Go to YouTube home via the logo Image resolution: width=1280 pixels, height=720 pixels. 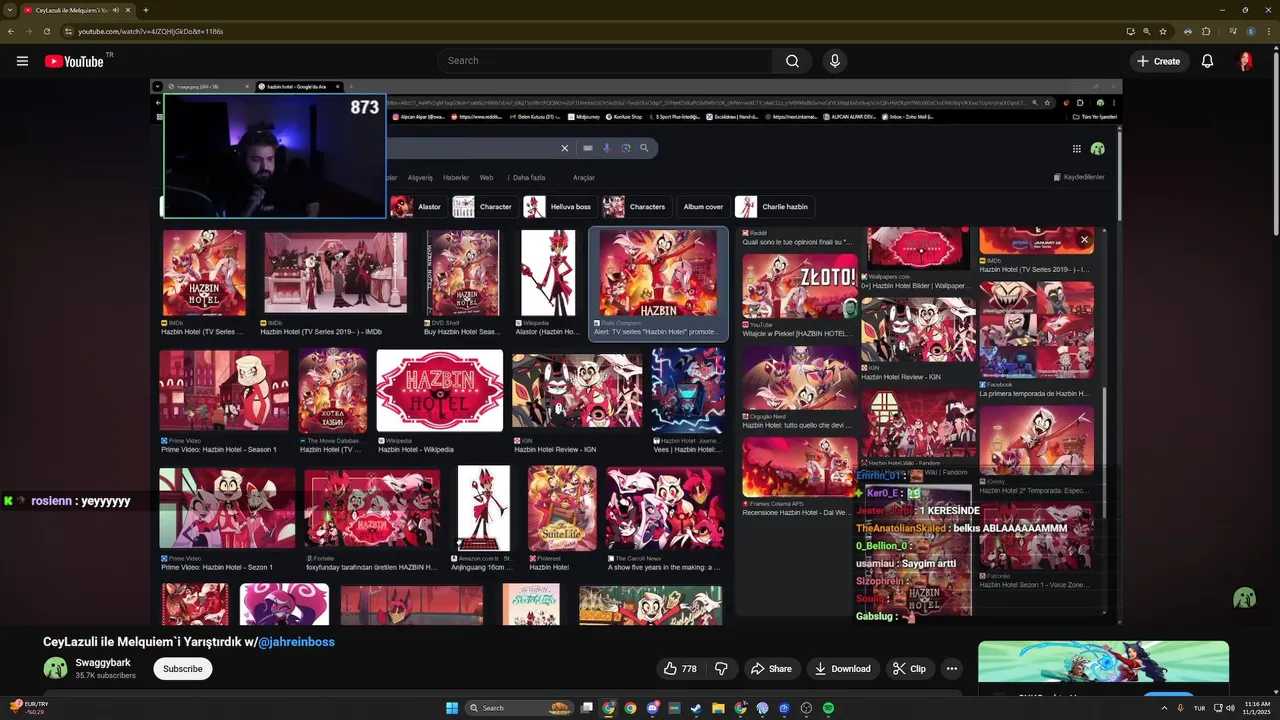tap(74, 61)
